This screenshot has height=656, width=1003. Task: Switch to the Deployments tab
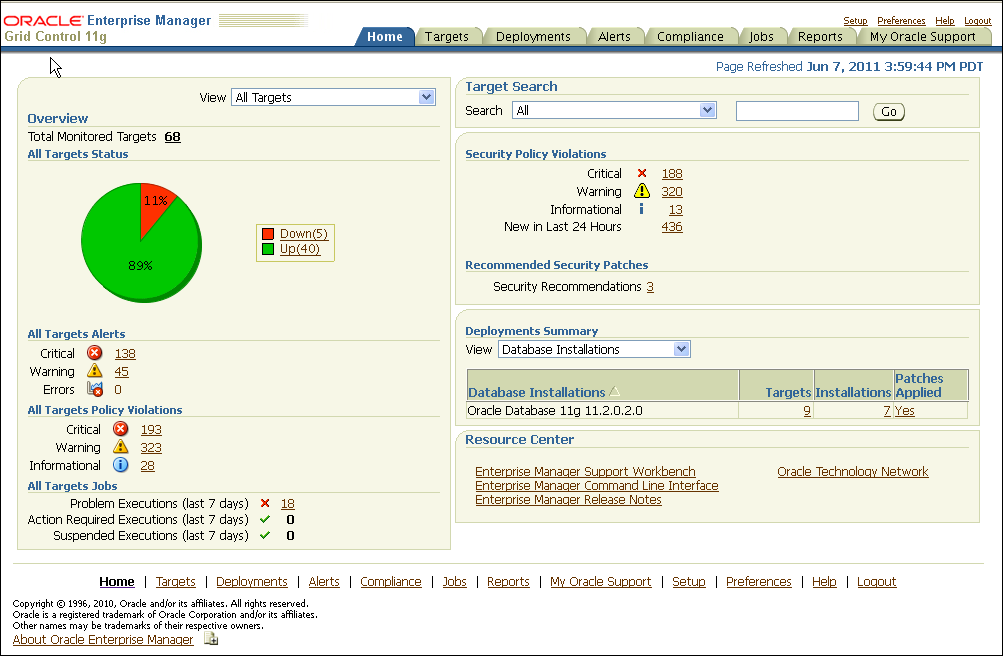533,36
